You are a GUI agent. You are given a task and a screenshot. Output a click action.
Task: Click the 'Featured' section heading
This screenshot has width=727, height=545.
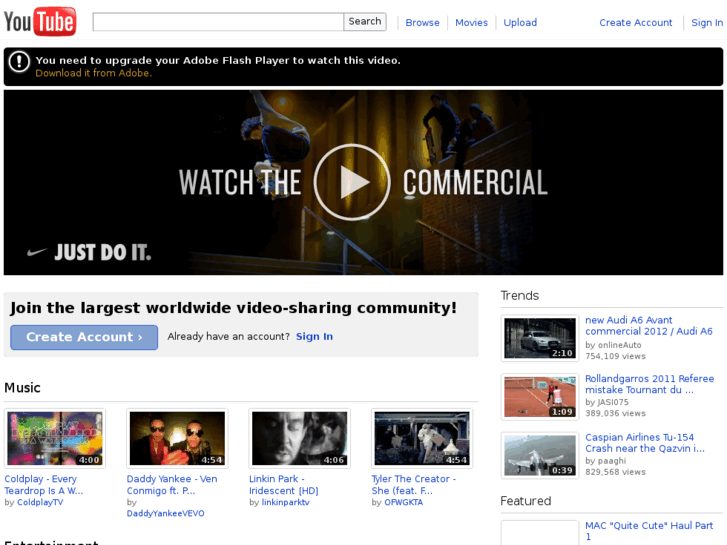[525, 501]
